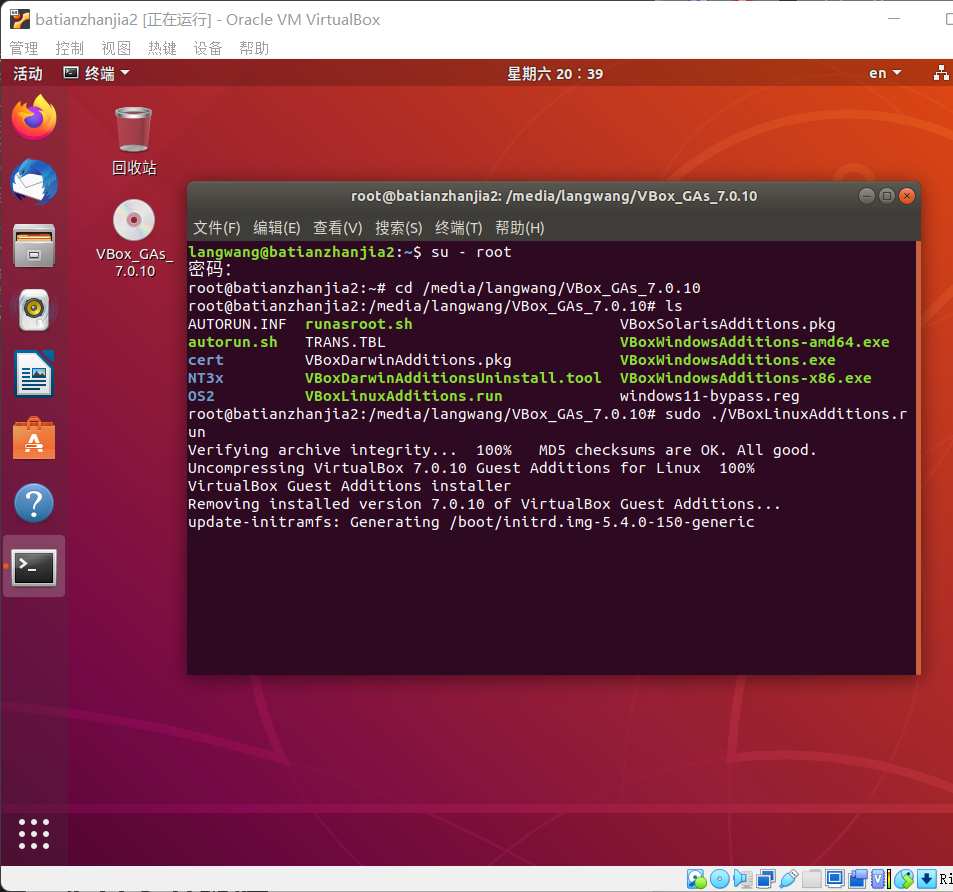
Task: Open VirtualBox 热键 menu
Action: [x=162, y=48]
